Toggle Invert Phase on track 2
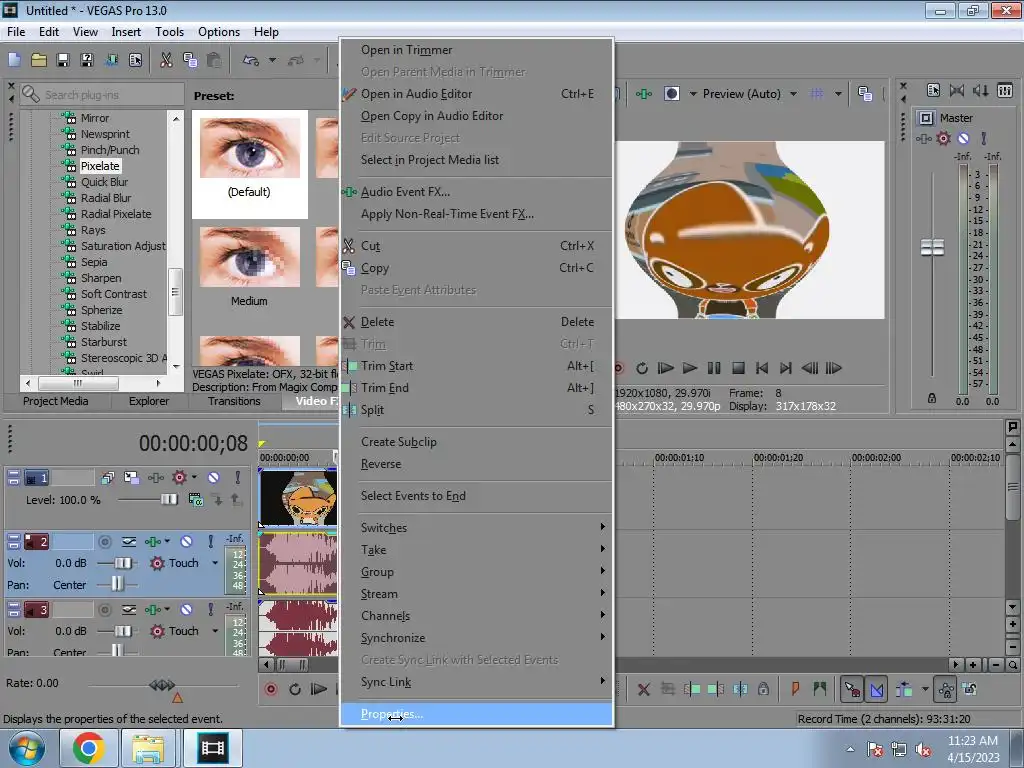The width and height of the screenshot is (1024, 768). tap(129, 541)
